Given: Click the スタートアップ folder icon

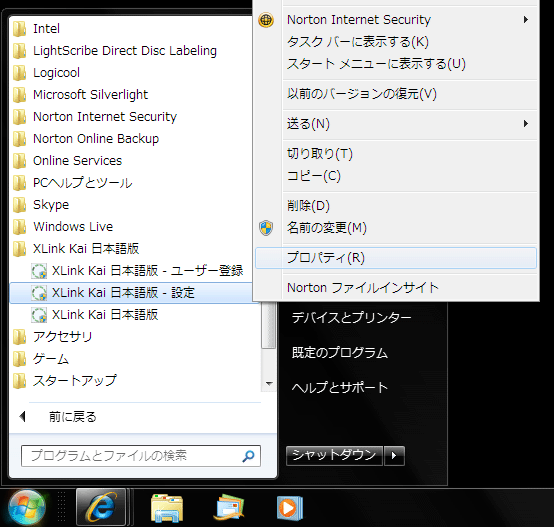Looking at the screenshot, I should (x=19, y=381).
